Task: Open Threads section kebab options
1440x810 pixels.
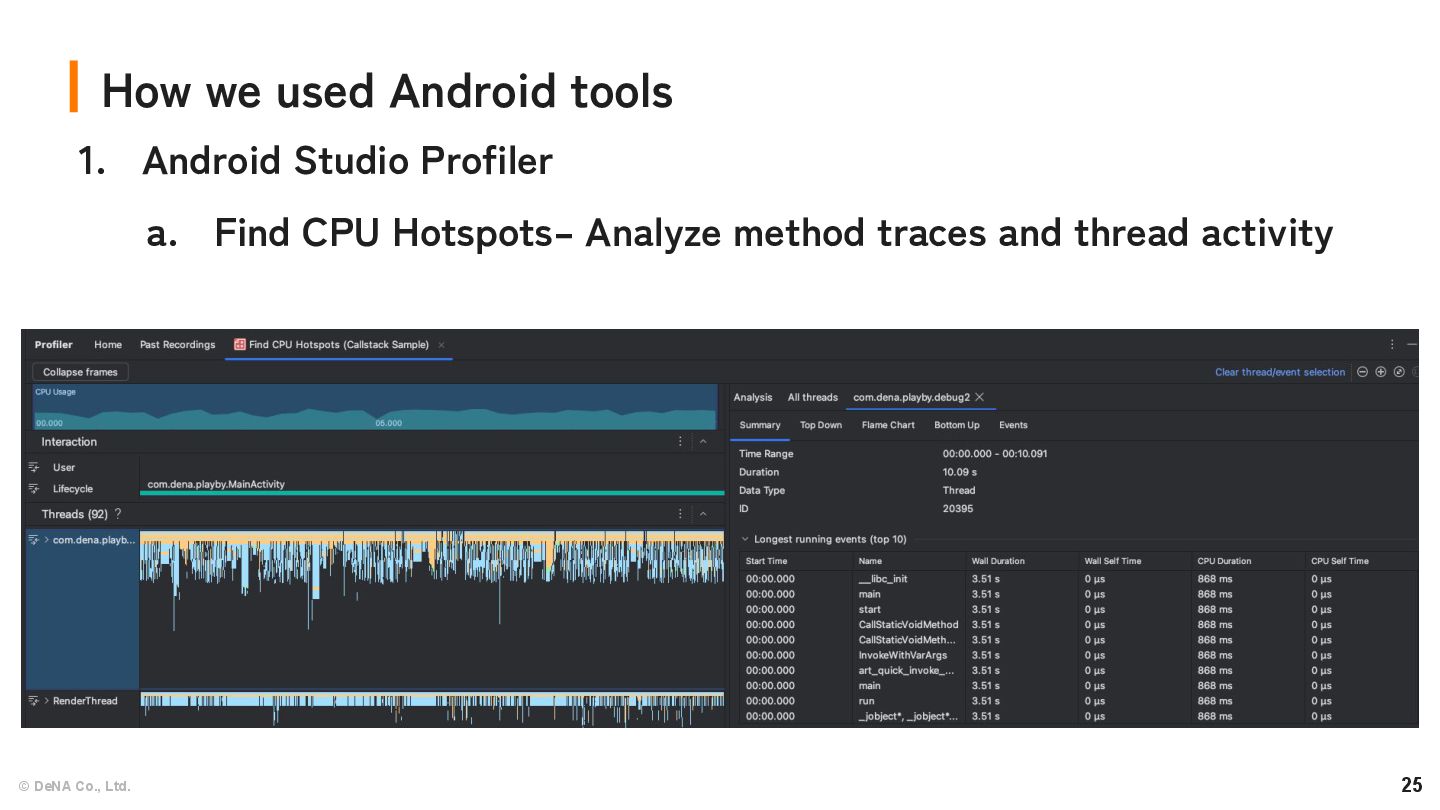Action: (681, 514)
